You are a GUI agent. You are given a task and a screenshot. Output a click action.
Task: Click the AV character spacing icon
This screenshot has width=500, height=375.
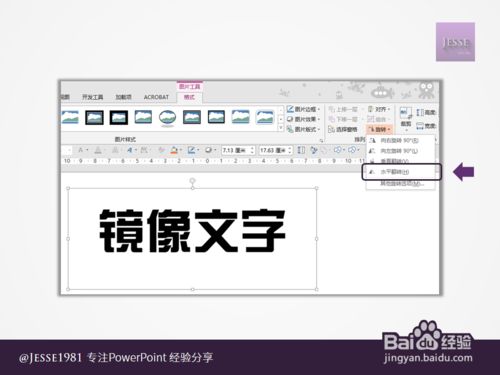pyautogui.click(x=144, y=150)
